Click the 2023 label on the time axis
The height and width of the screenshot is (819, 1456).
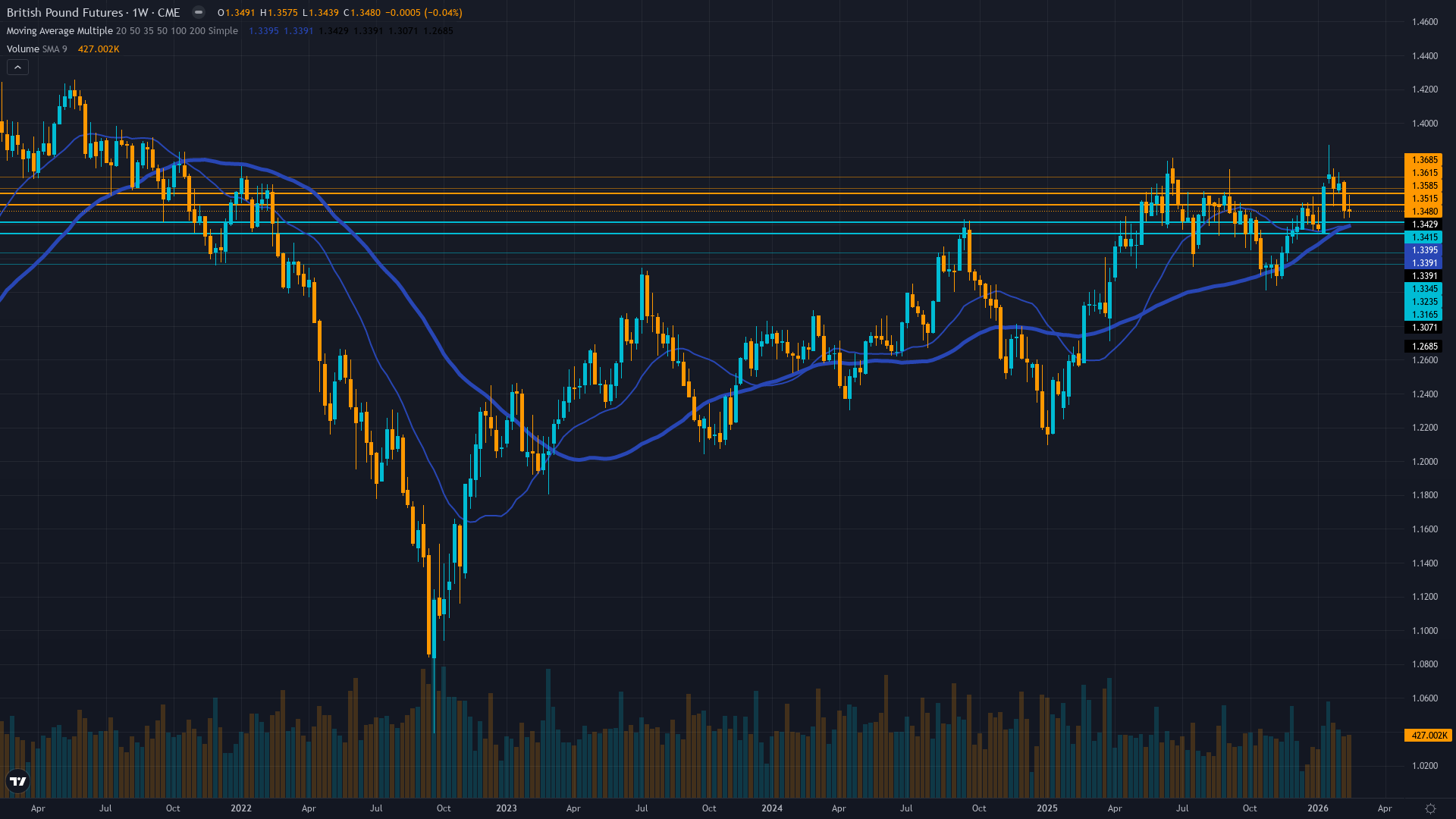[507, 808]
